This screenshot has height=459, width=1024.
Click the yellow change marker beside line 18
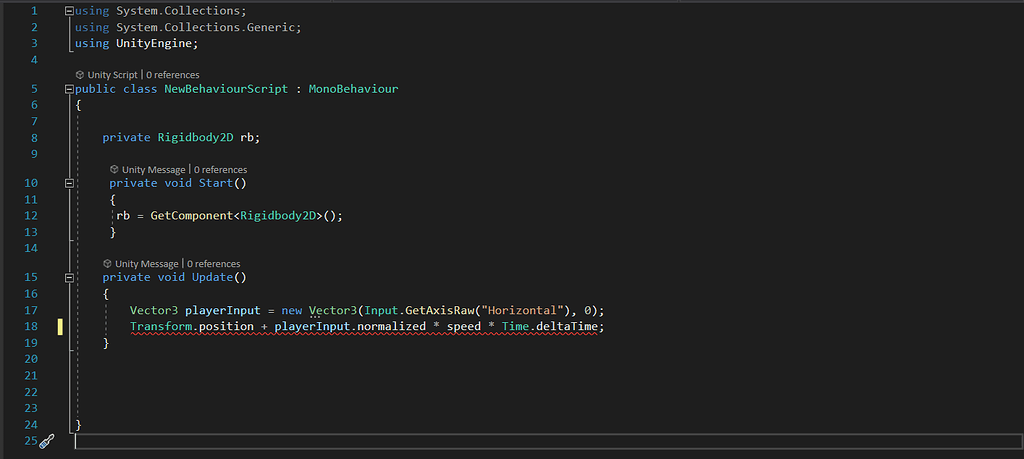(x=60, y=326)
